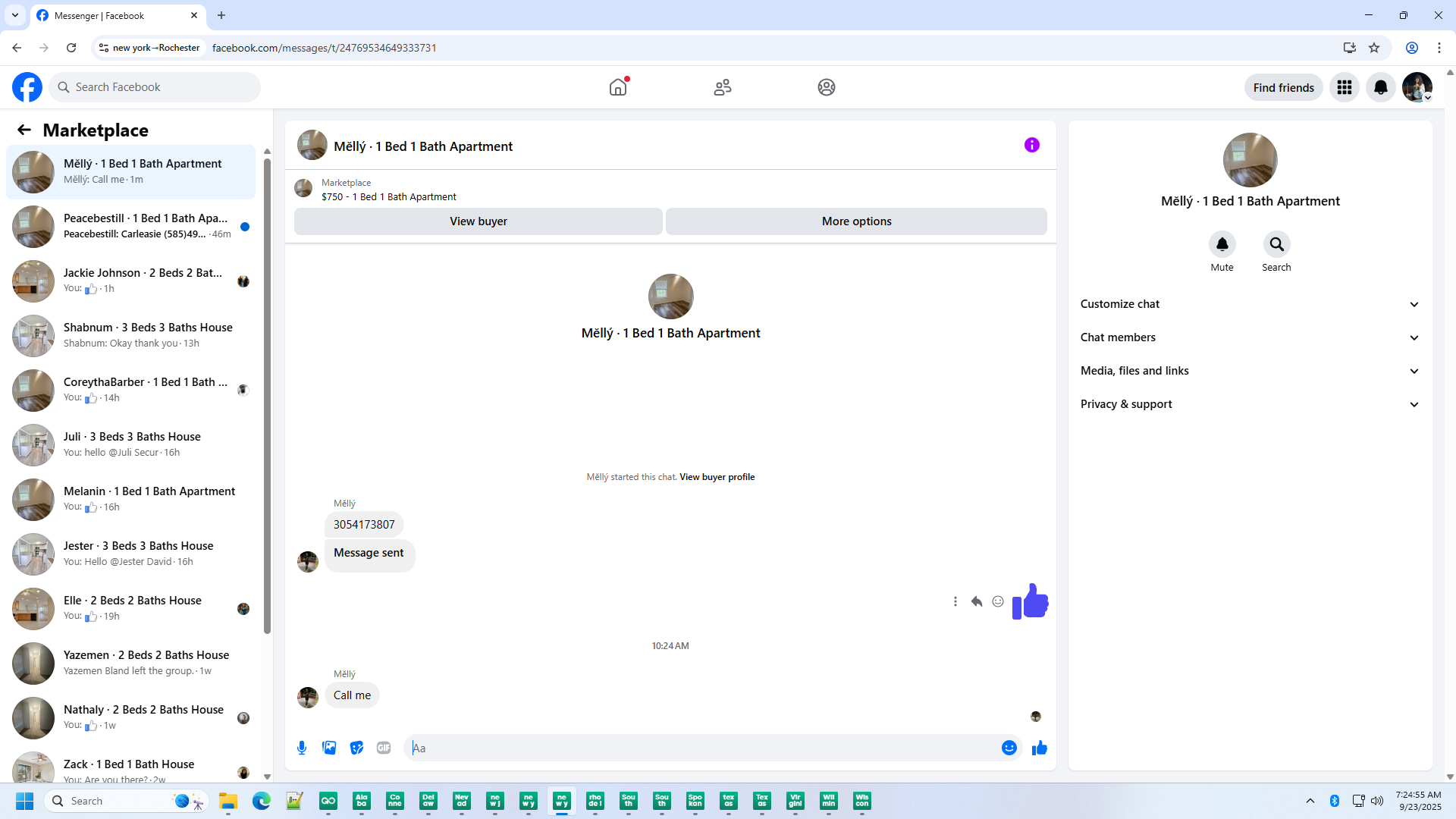The width and height of the screenshot is (1456, 819).
Task: Expand Privacy & support options
Action: click(x=1250, y=404)
